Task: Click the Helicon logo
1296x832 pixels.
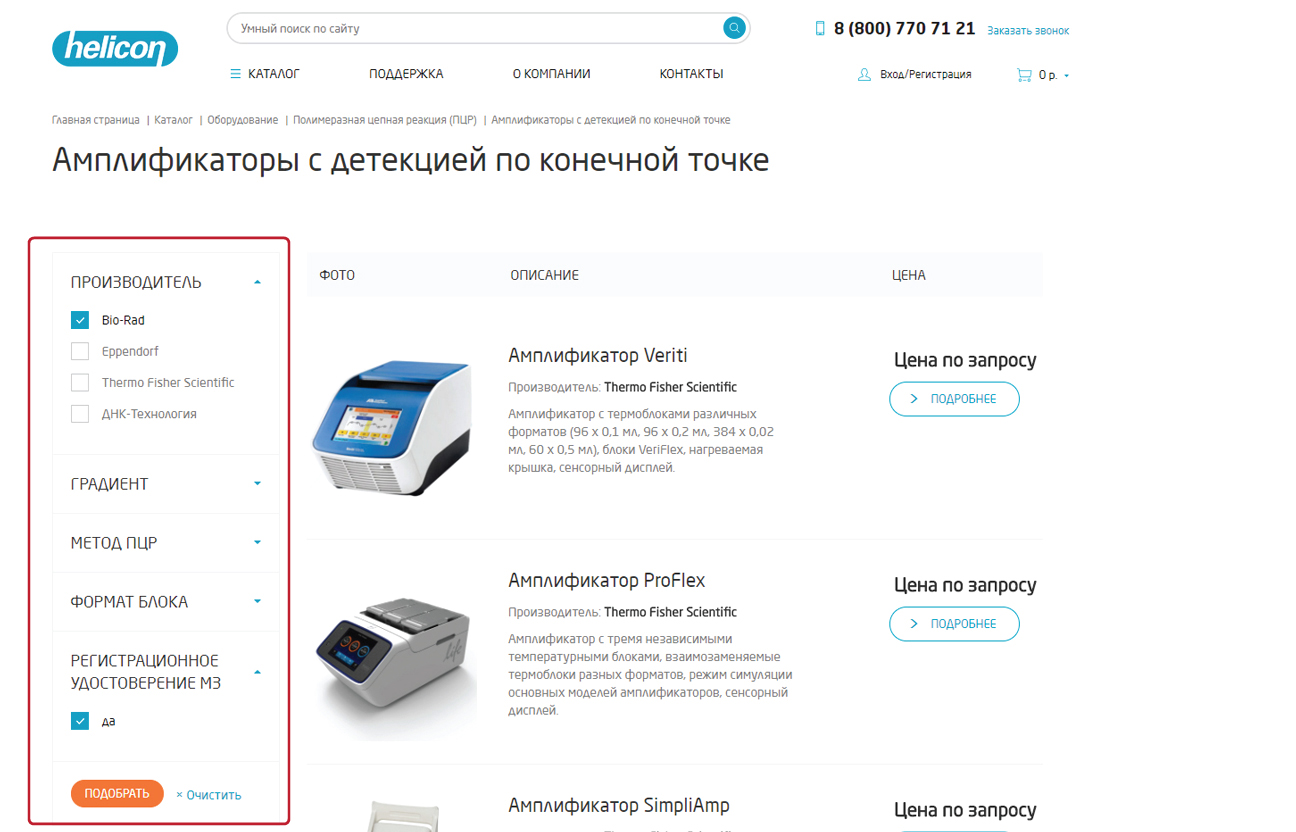Action: [x=115, y=48]
